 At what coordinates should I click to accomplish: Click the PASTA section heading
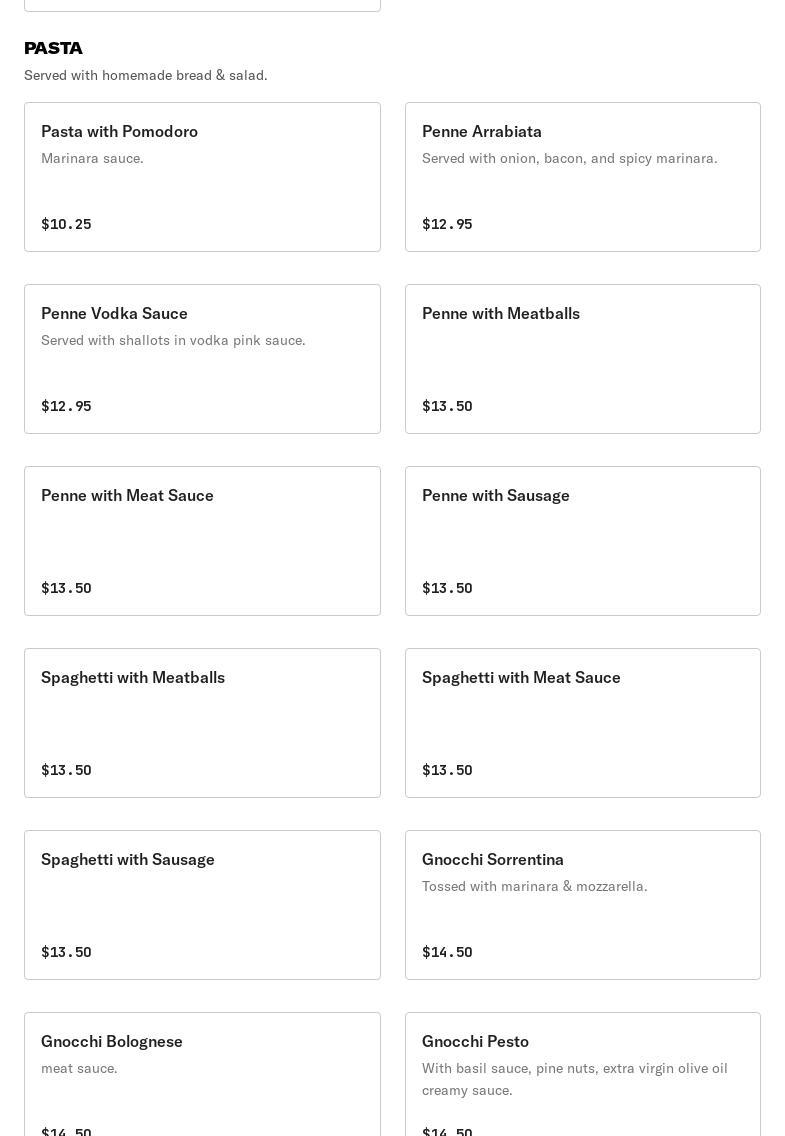pyautogui.click(x=54, y=48)
